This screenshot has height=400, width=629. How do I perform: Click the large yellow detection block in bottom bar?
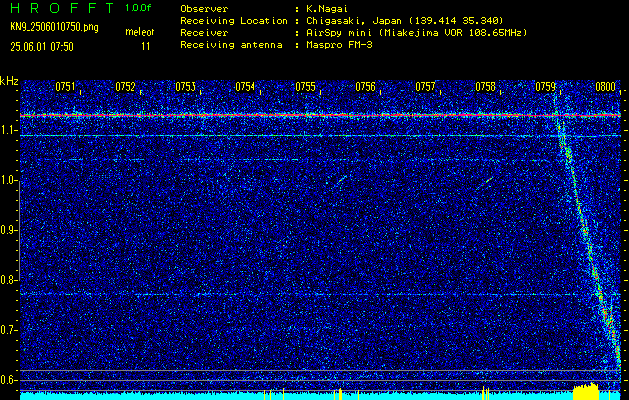point(586,392)
